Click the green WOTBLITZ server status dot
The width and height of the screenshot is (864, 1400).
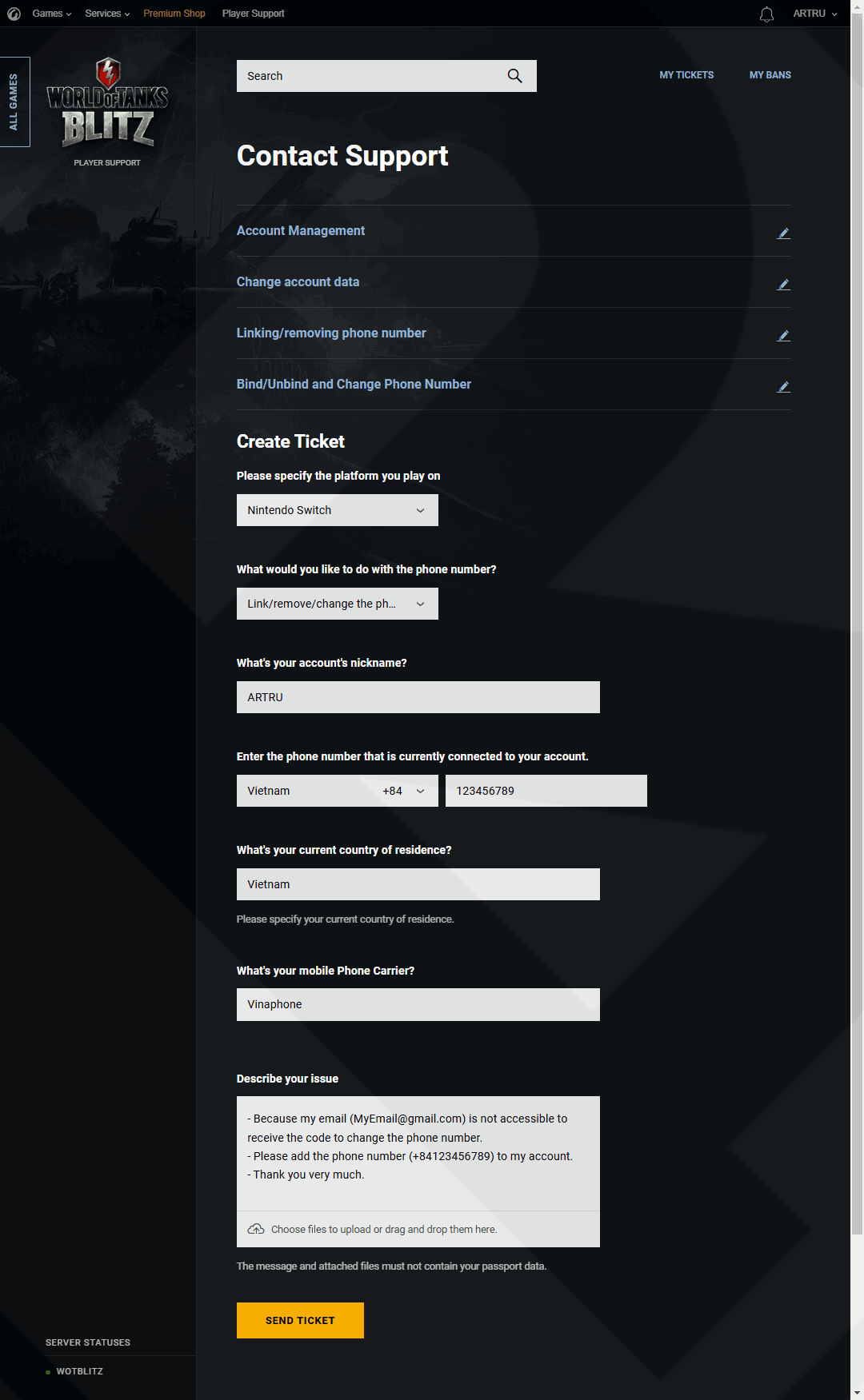48,1372
